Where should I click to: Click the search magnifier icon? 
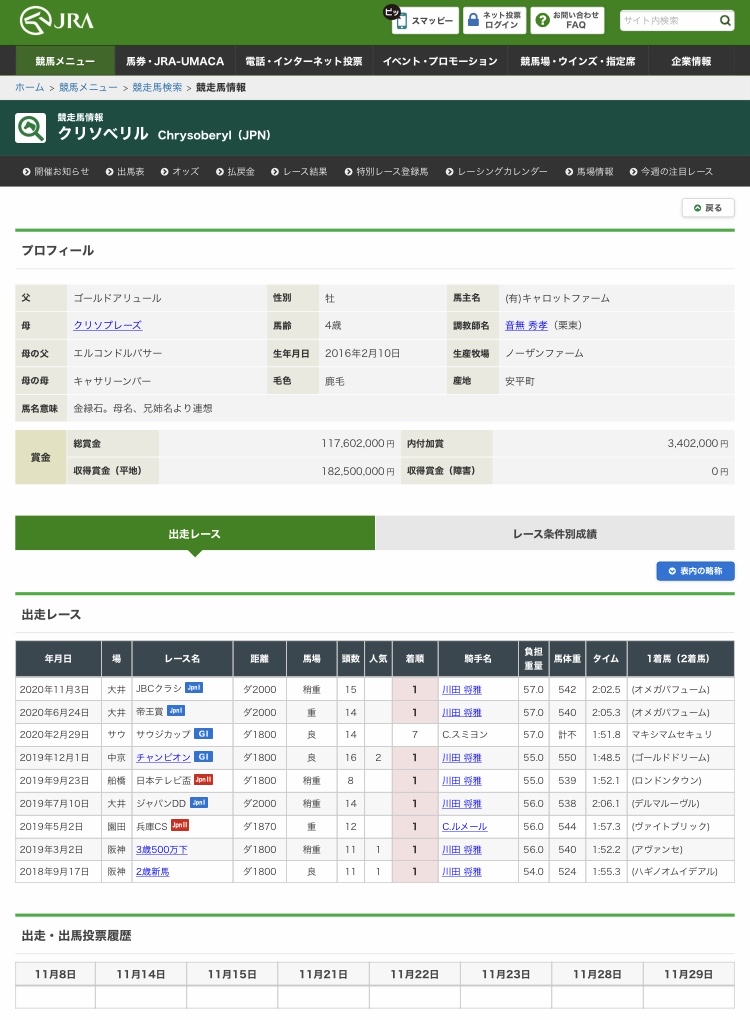click(x=726, y=21)
